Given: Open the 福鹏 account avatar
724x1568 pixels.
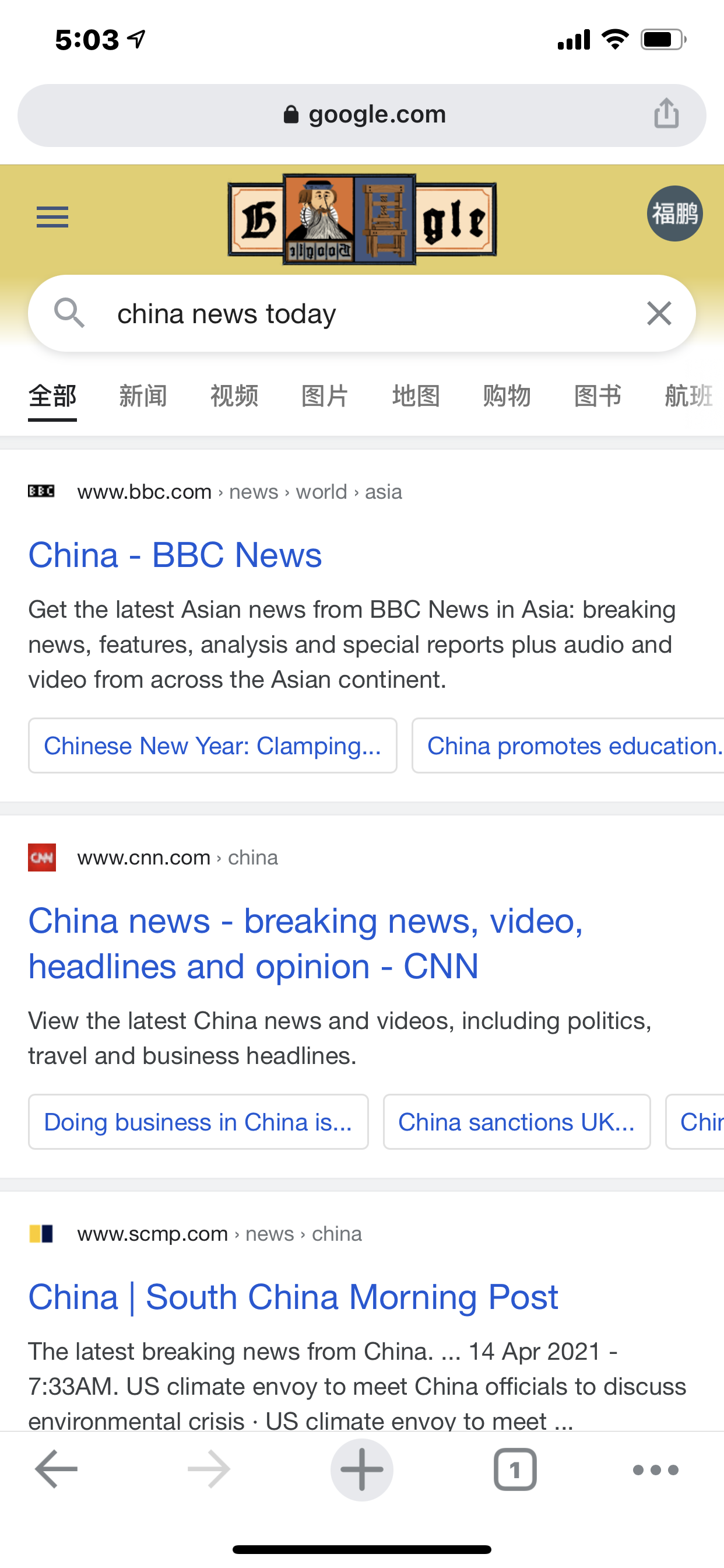Looking at the screenshot, I should (674, 213).
